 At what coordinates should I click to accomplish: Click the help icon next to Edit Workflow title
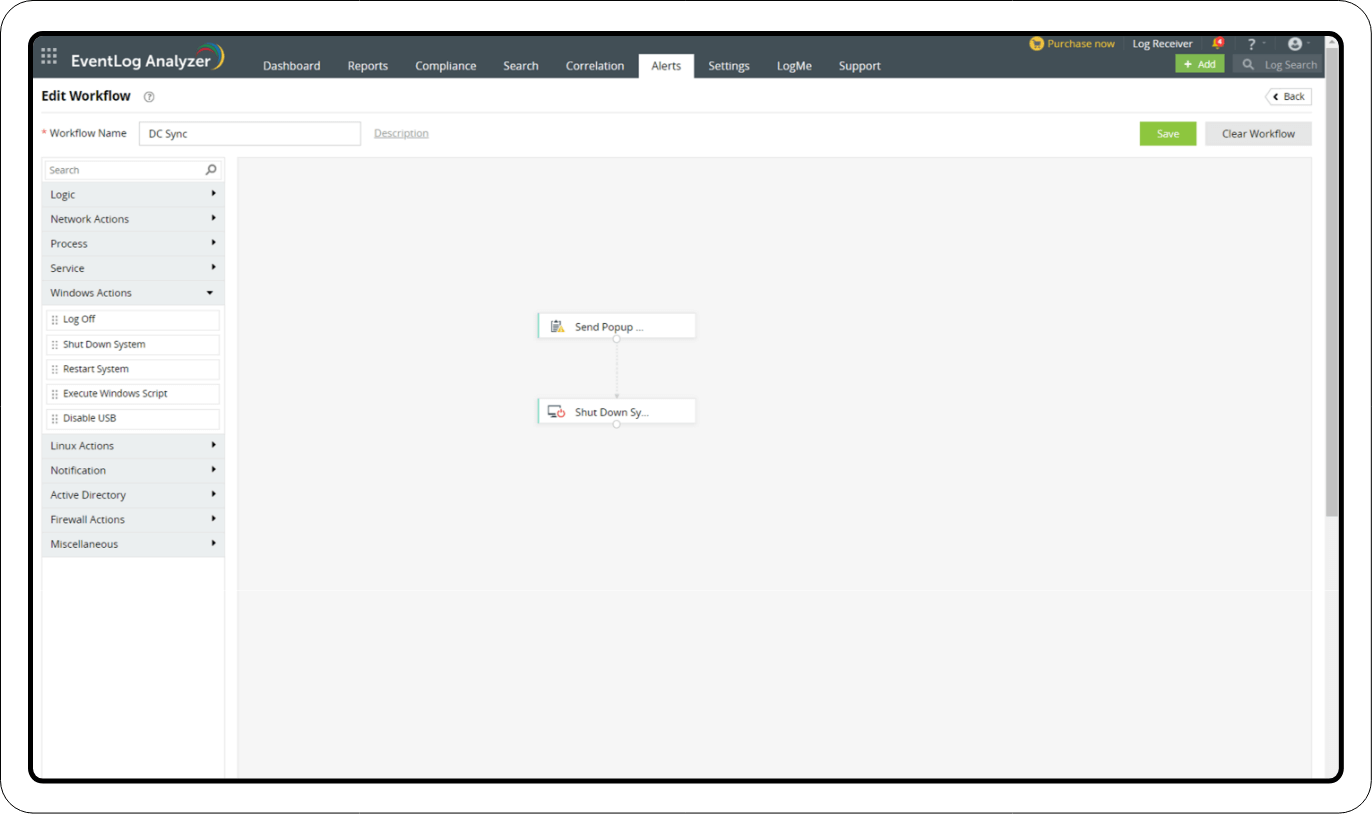click(148, 96)
